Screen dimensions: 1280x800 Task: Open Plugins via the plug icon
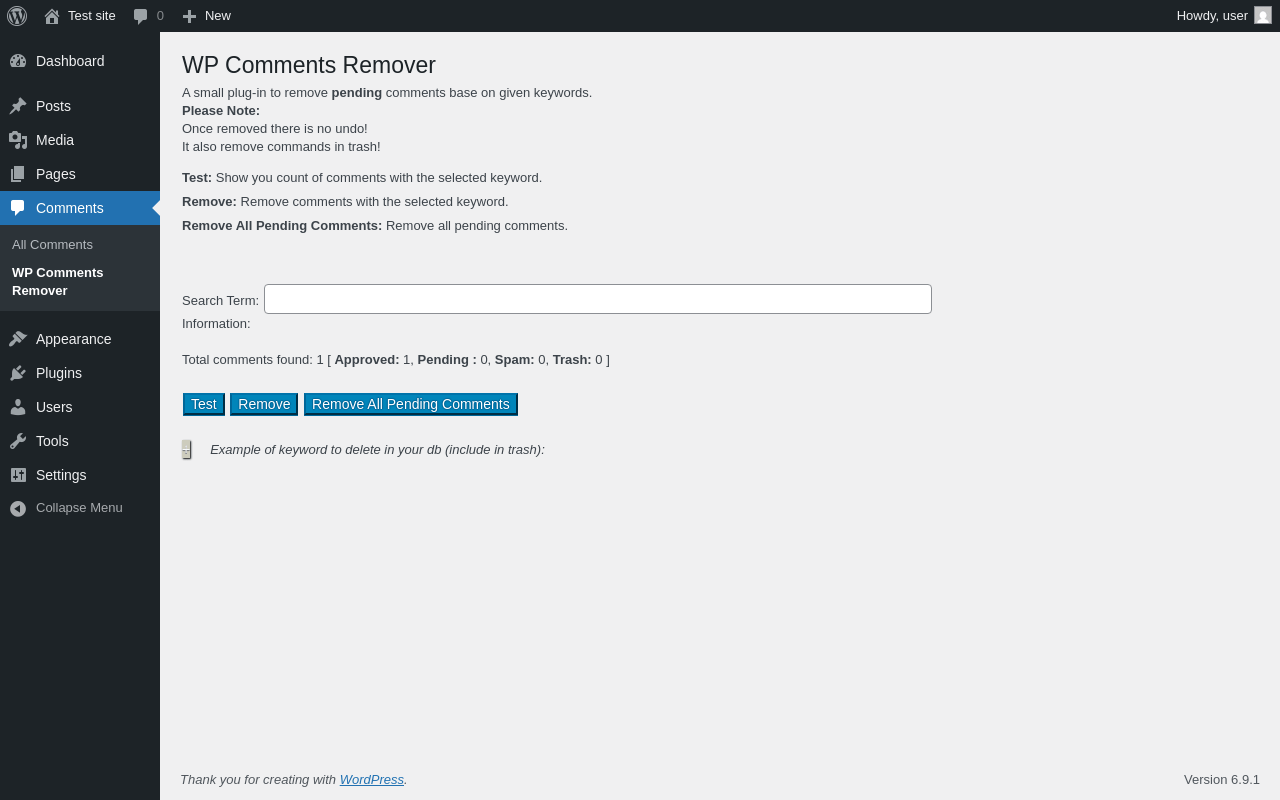(18, 373)
